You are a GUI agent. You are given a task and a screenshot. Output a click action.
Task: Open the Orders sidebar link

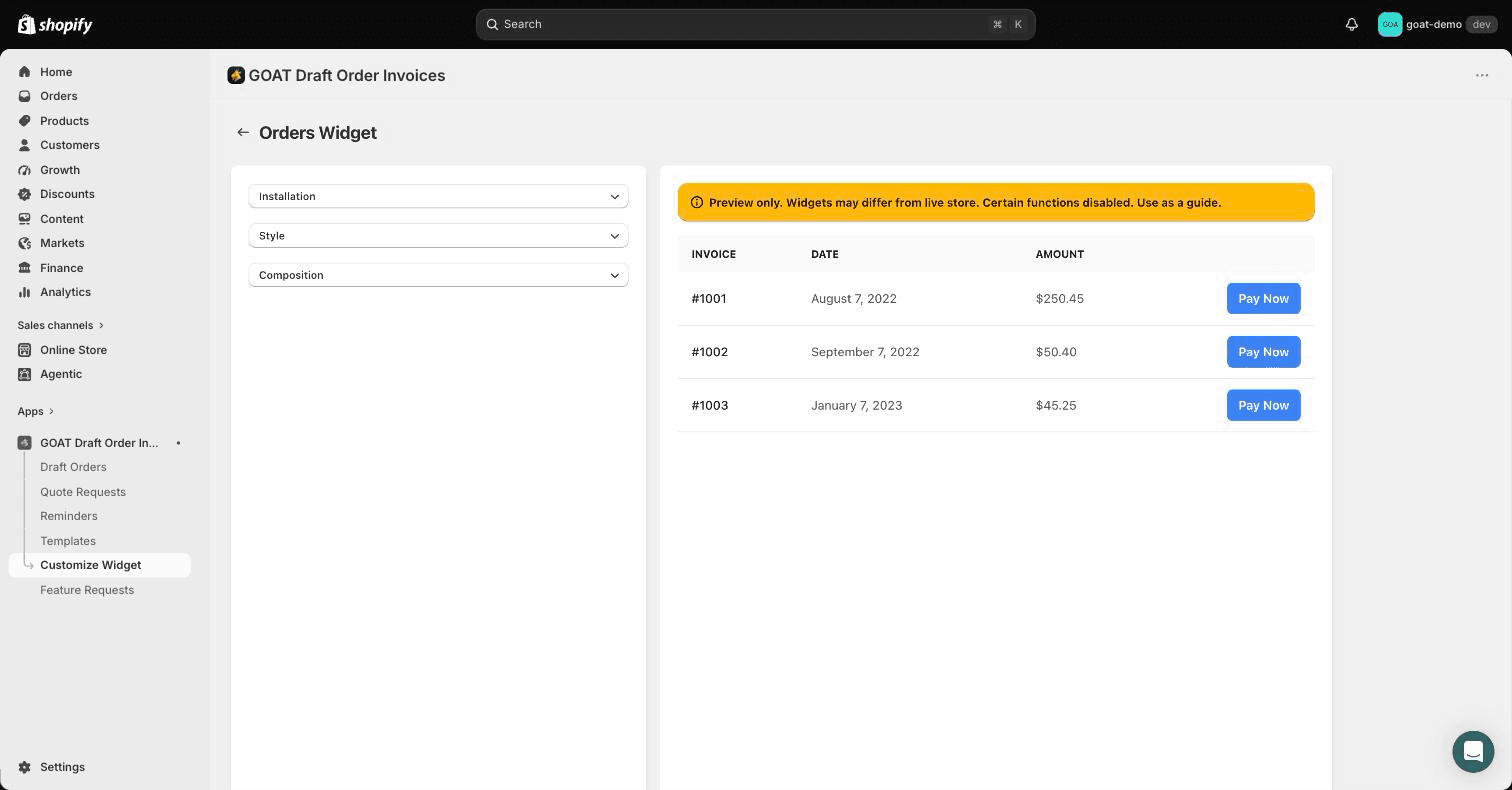coord(59,96)
